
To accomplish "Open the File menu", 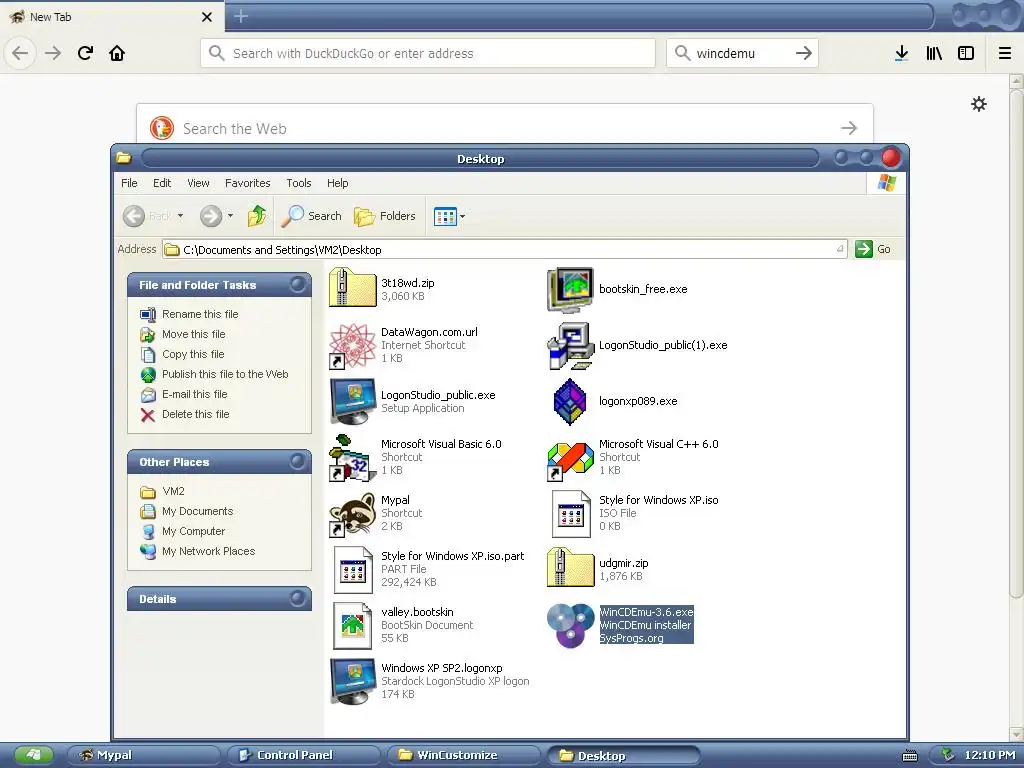I will click(129, 183).
